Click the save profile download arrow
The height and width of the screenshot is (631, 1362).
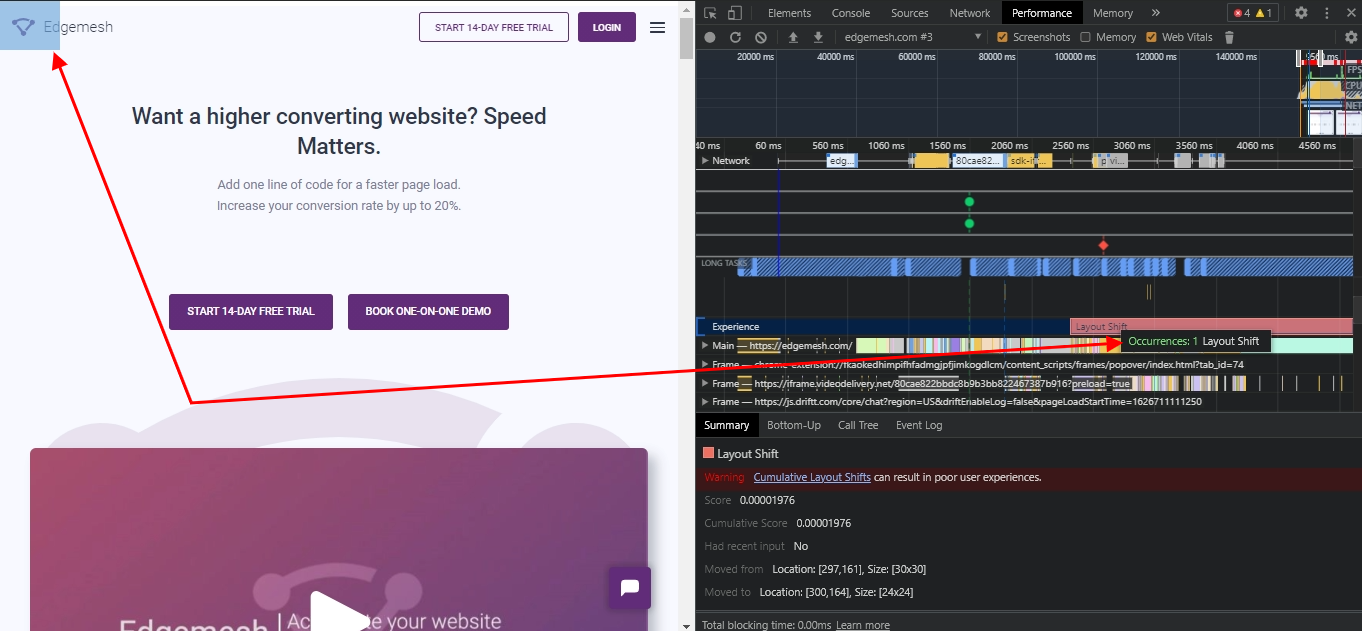[818, 37]
